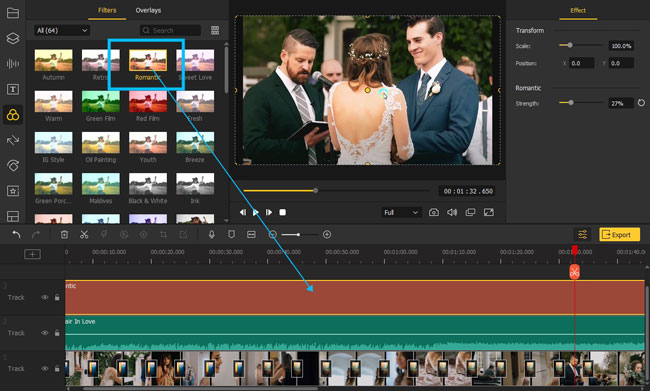This screenshot has height=391, width=650.
Task: Click the Position X value field
Action: (581, 63)
